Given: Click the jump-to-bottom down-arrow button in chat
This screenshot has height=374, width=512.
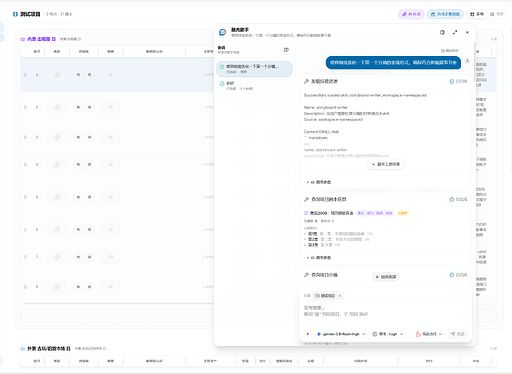Looking at the screenshot, I should [386, 277].
